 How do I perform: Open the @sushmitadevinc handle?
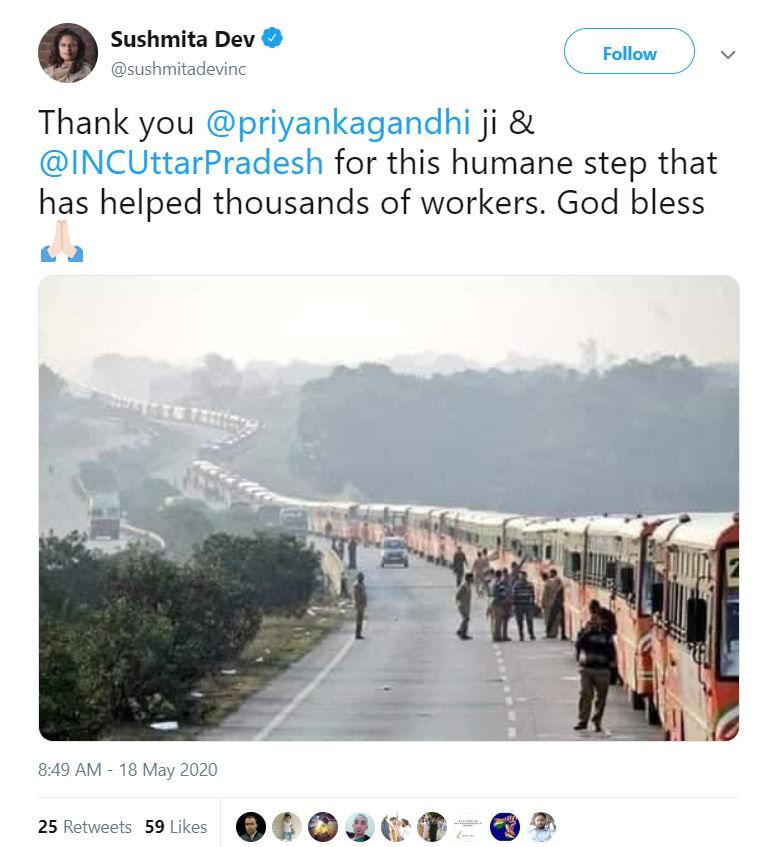tap(178, 69)
